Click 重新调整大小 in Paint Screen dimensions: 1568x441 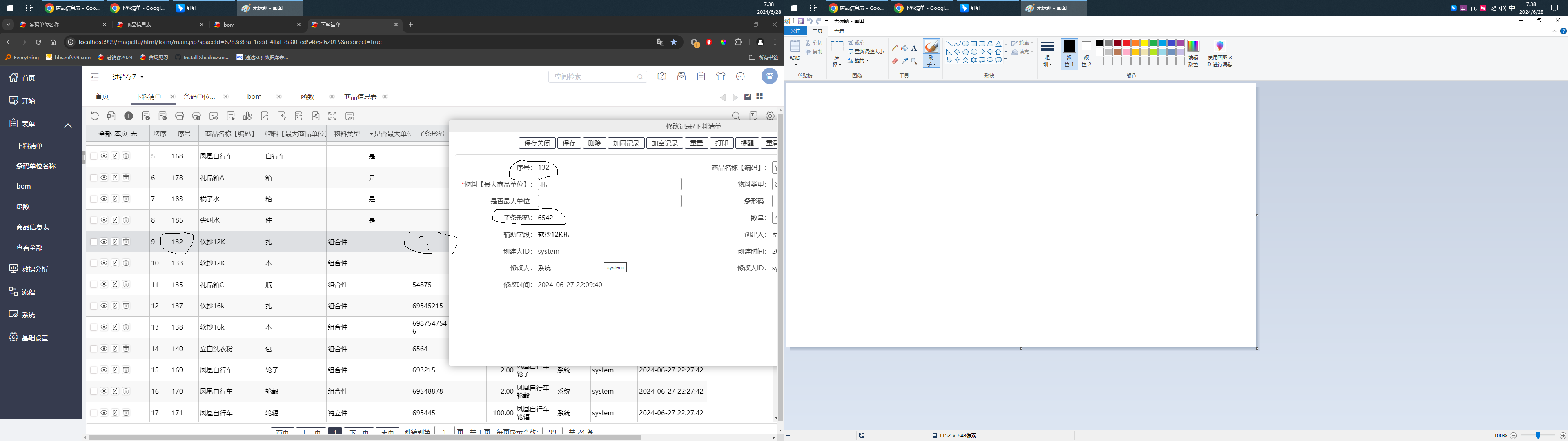click(866, 52)
